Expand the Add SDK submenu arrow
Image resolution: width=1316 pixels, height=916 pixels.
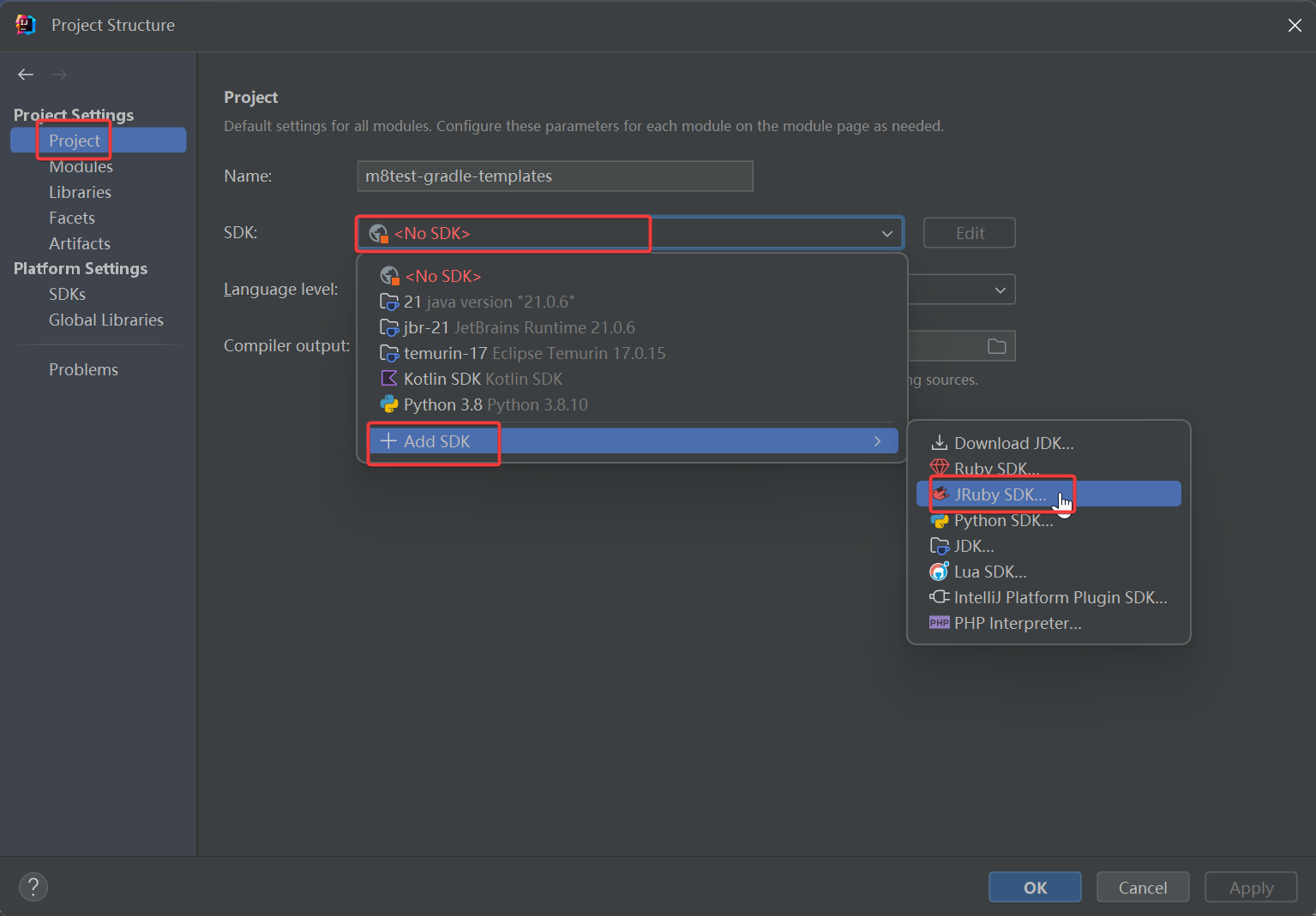(x=877, y=441)
